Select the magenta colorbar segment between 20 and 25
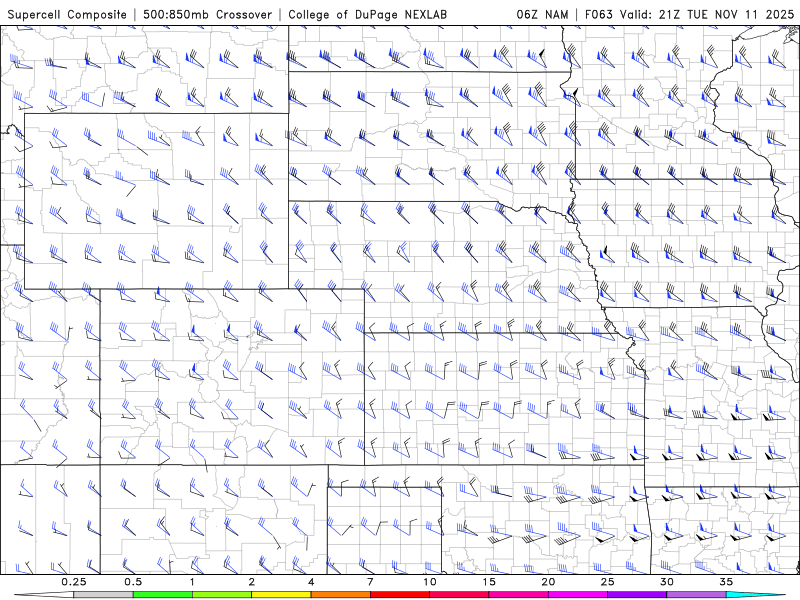The width and height of the screenshot is (800, 600). coord(578,595)
